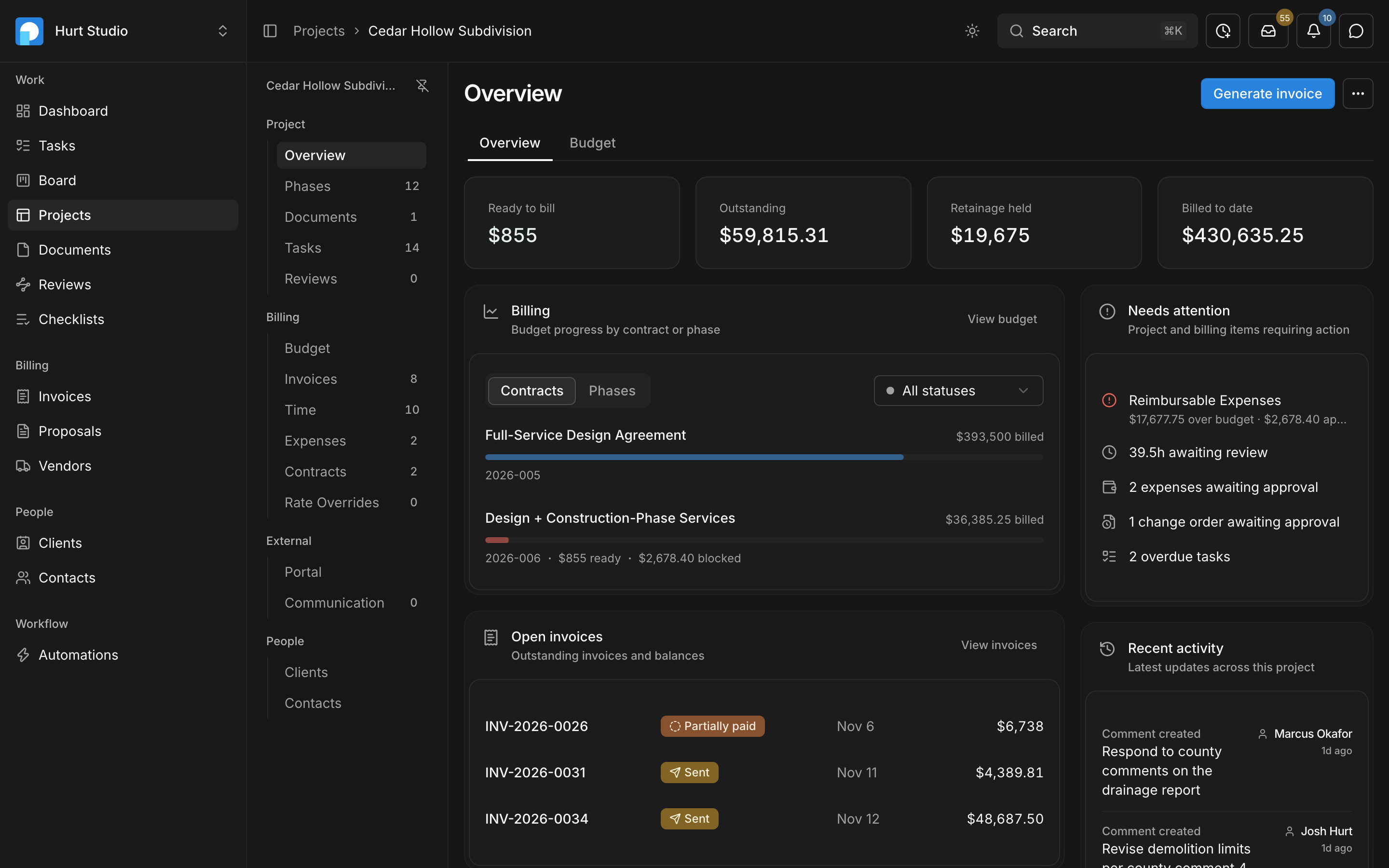The width and height of the screenshot is (1389, 868).
Task: Open invoice INV-2026-0034
Action: [764, 819]
